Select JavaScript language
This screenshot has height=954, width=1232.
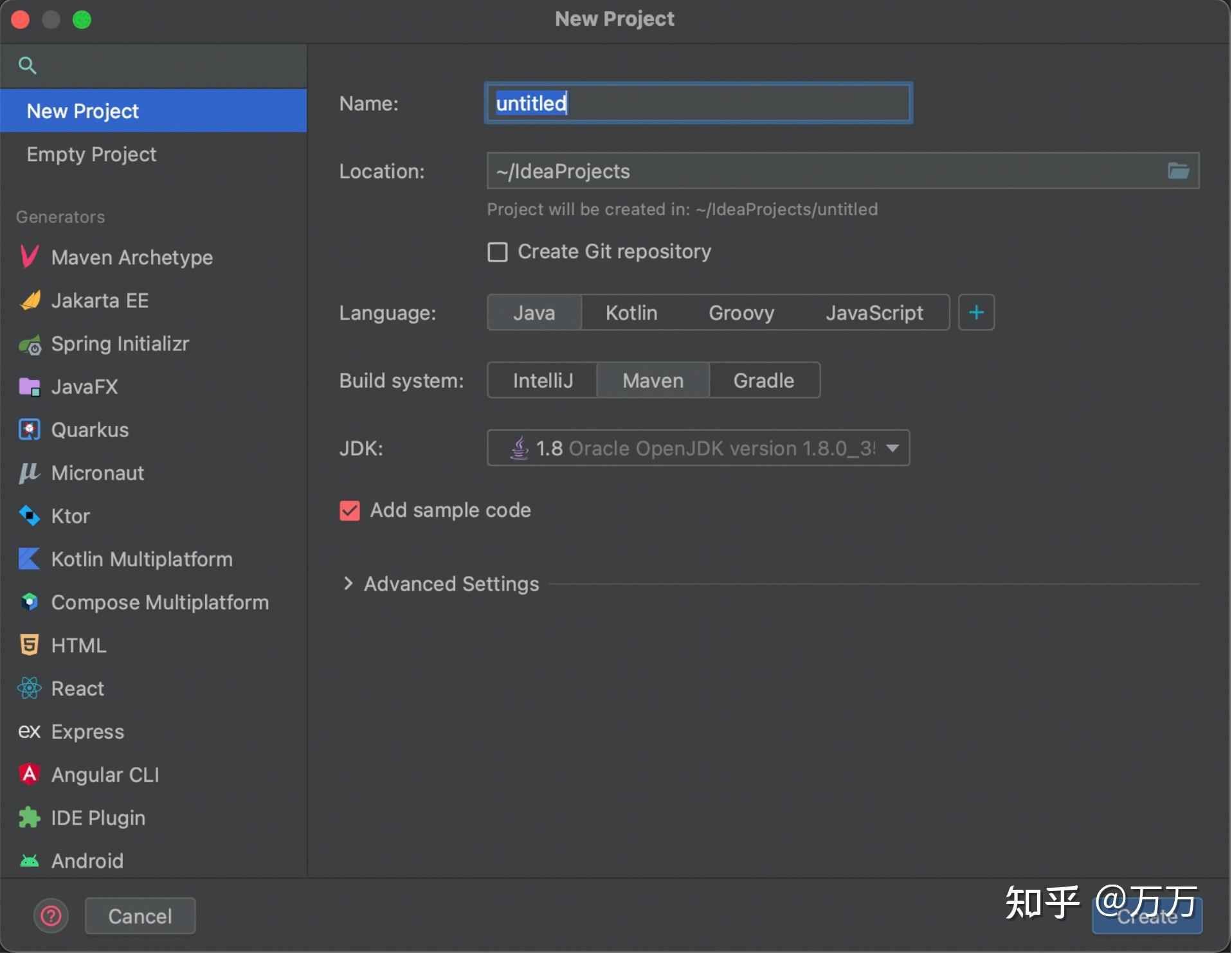point(875,313)
